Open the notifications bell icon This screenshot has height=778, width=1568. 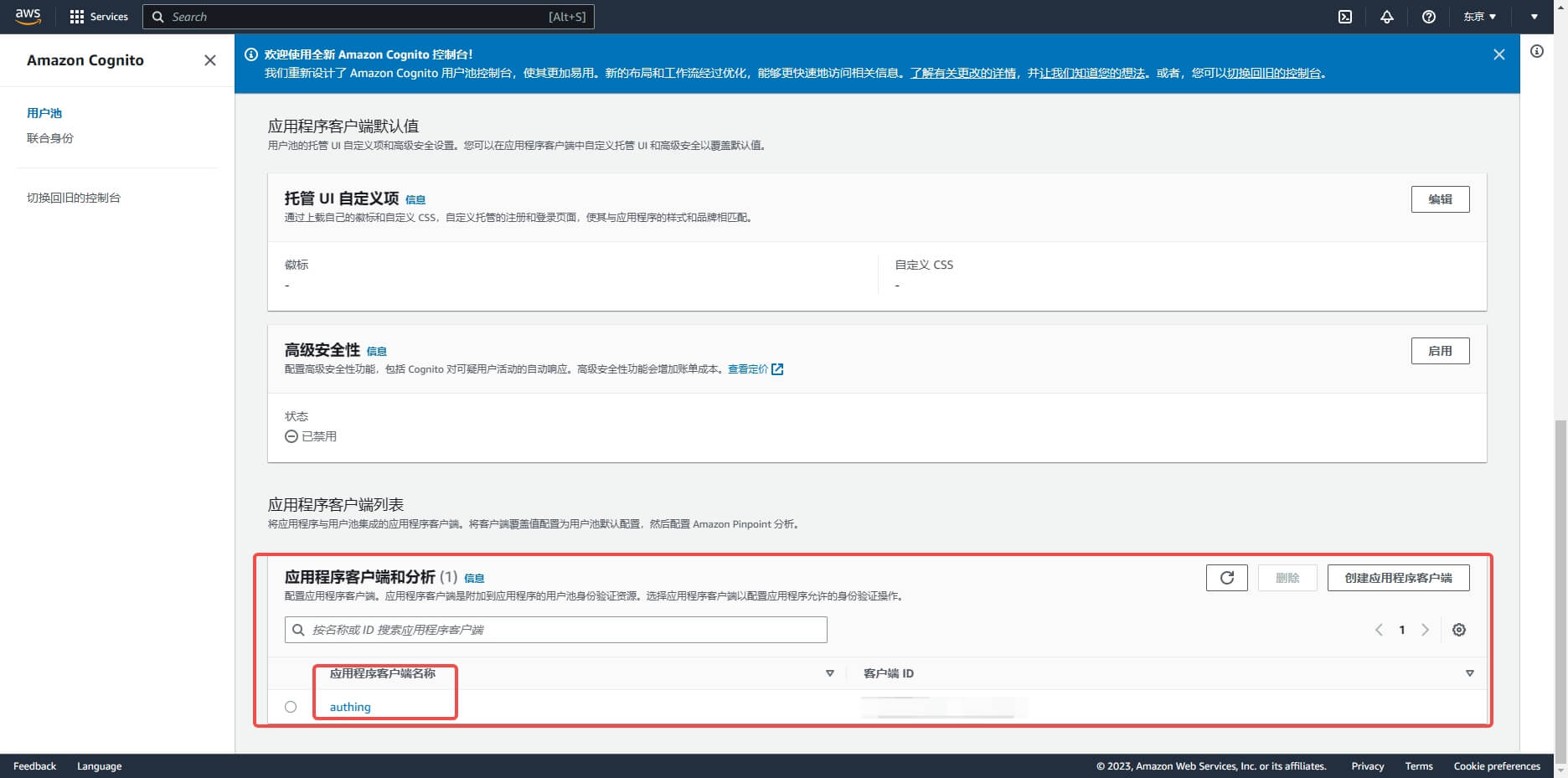1387,17
